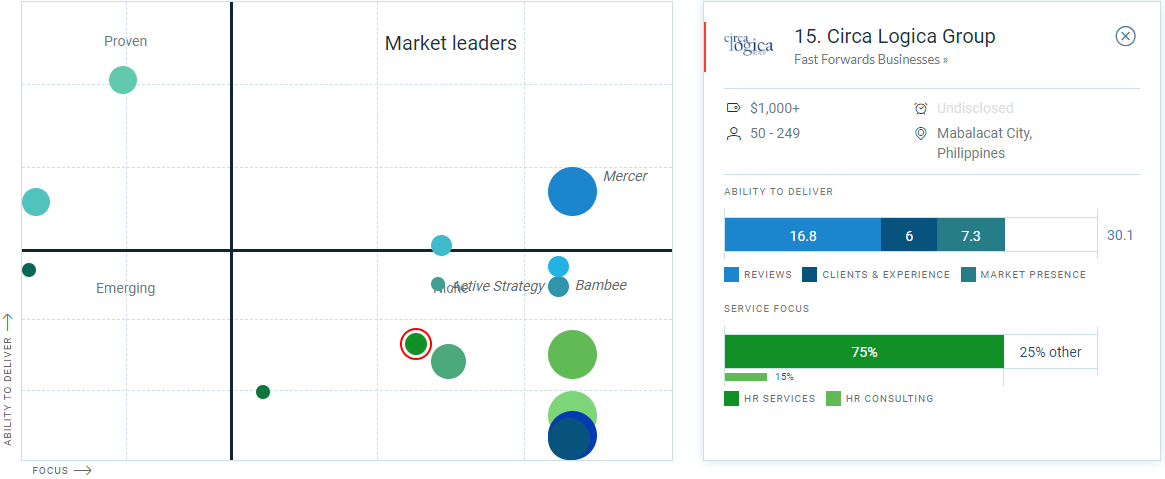The width and height of the screenshot is (1165, 479).
Task: Click the 15% HR Consulting bar
Action: click(745, 377)
